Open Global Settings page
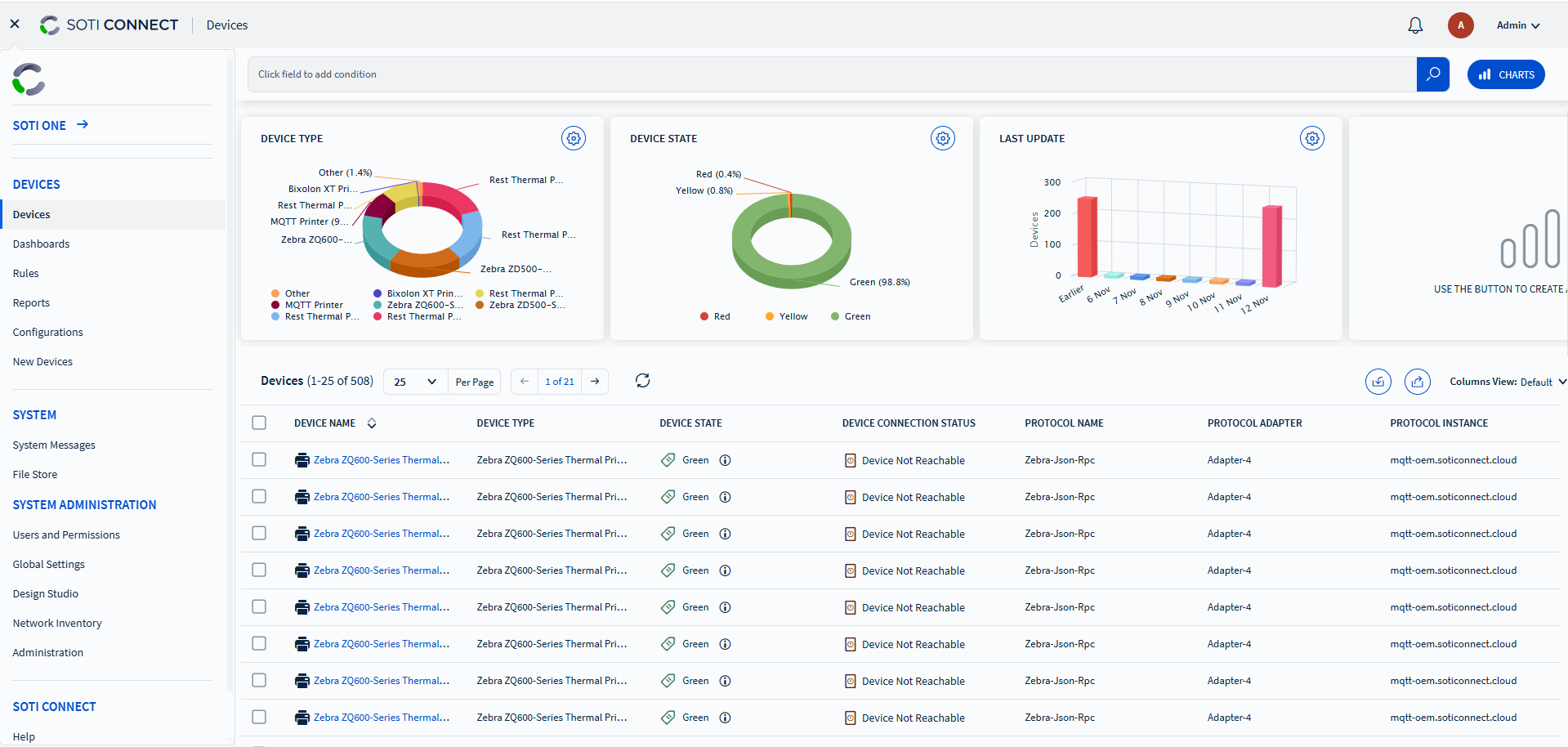 point(48,564)
